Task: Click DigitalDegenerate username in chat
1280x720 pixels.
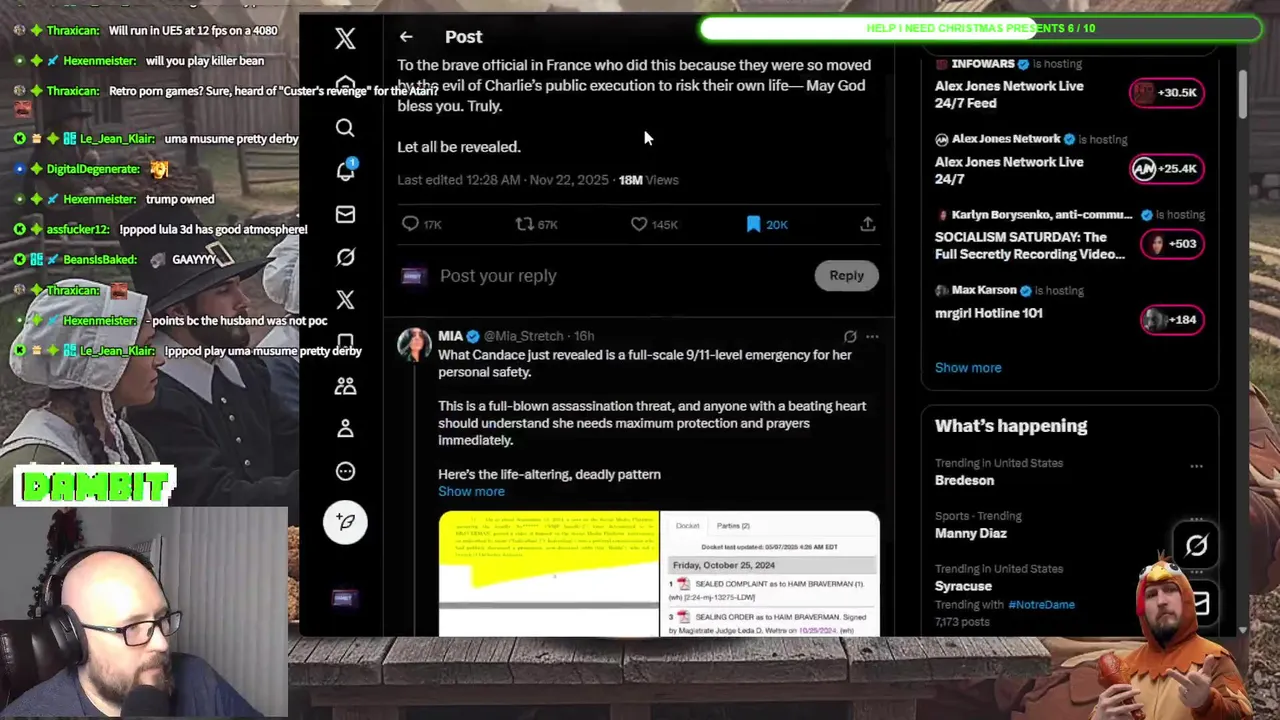Action: [93, 169]
